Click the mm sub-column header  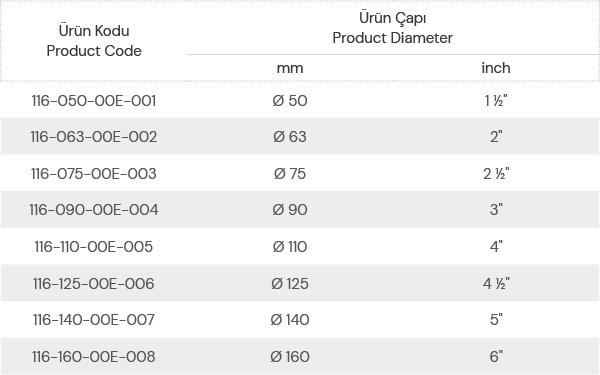(x=290, y=68)
